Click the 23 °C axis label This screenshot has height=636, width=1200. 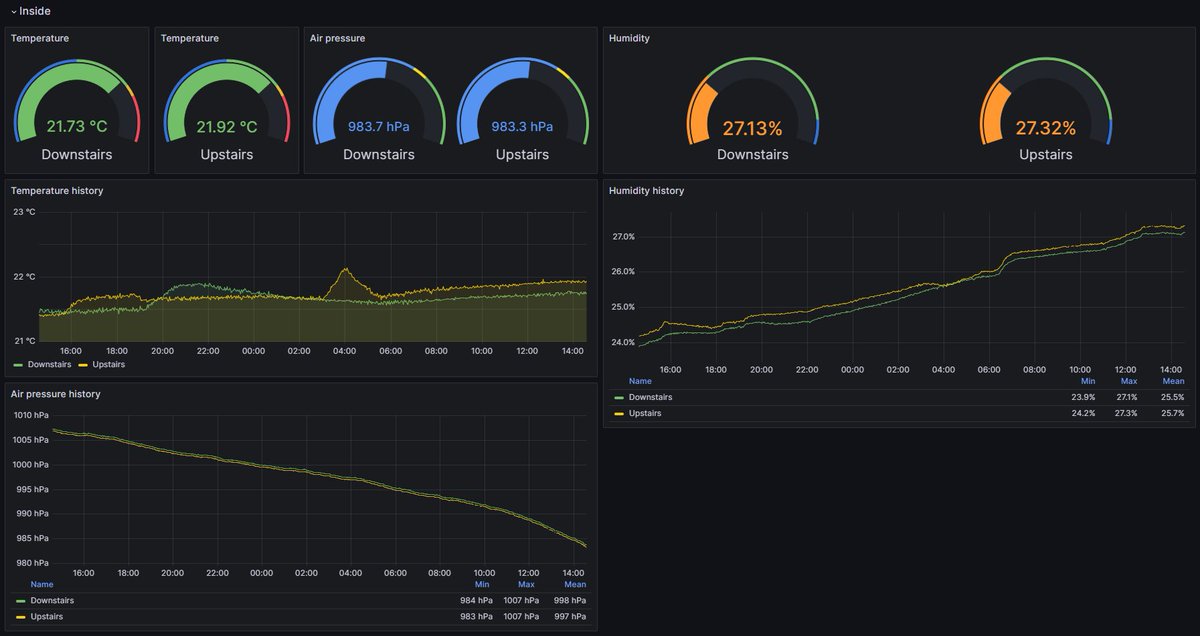point(23,212)
